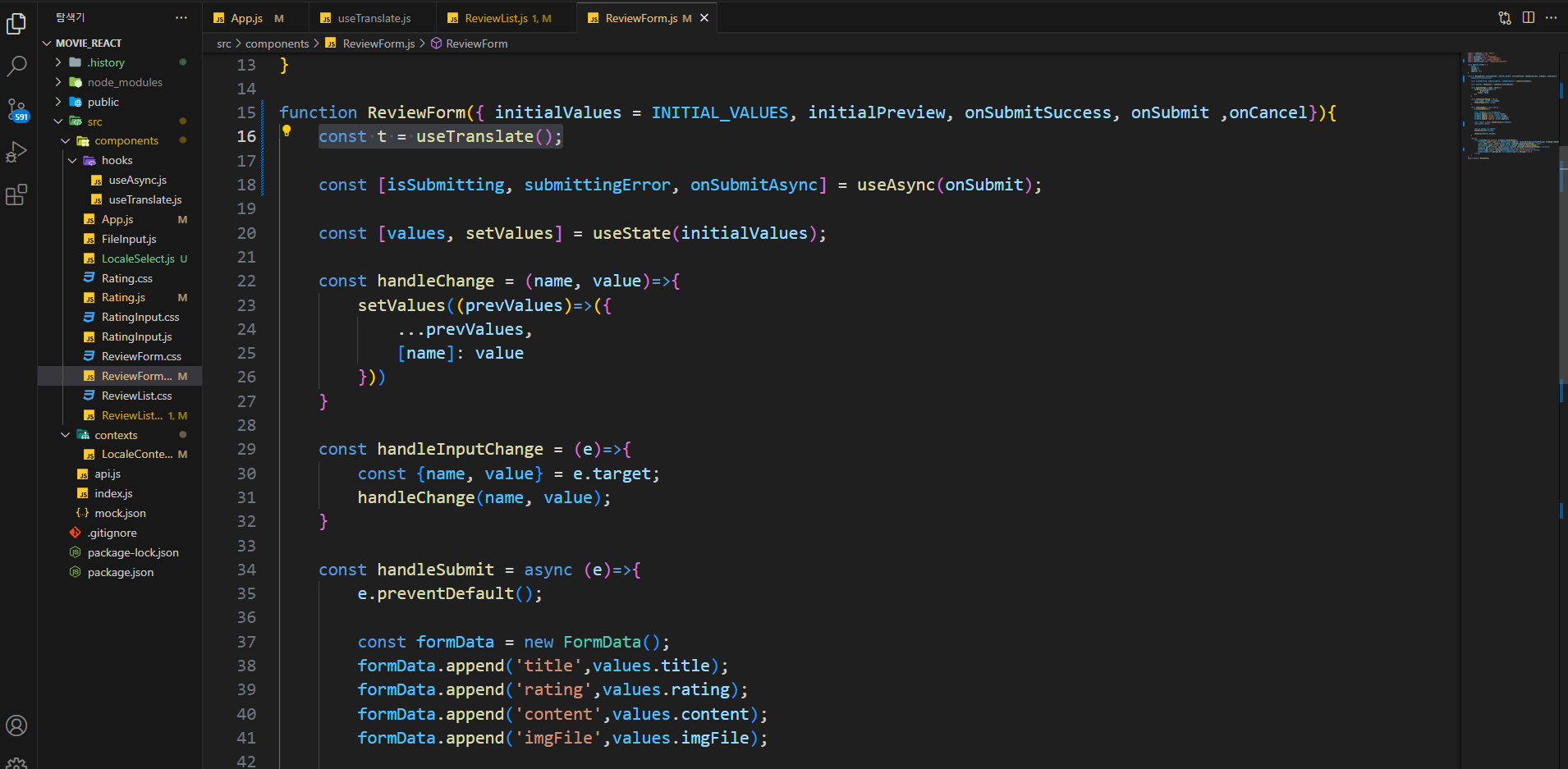Viewport: 1568px width, 769px height.
Task: Open the Run and Debug view
Action: [x=16, y=152]
